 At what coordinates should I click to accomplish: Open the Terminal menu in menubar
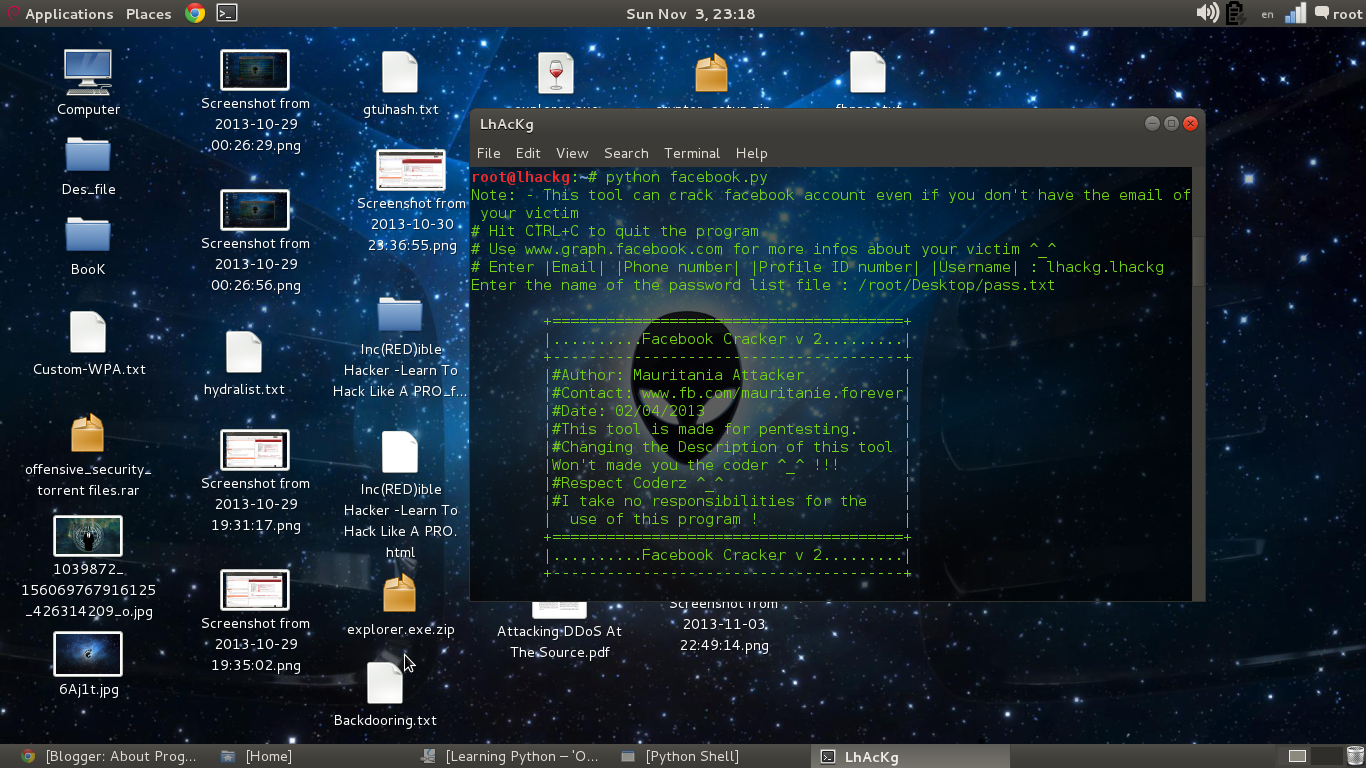pos(692,153)
